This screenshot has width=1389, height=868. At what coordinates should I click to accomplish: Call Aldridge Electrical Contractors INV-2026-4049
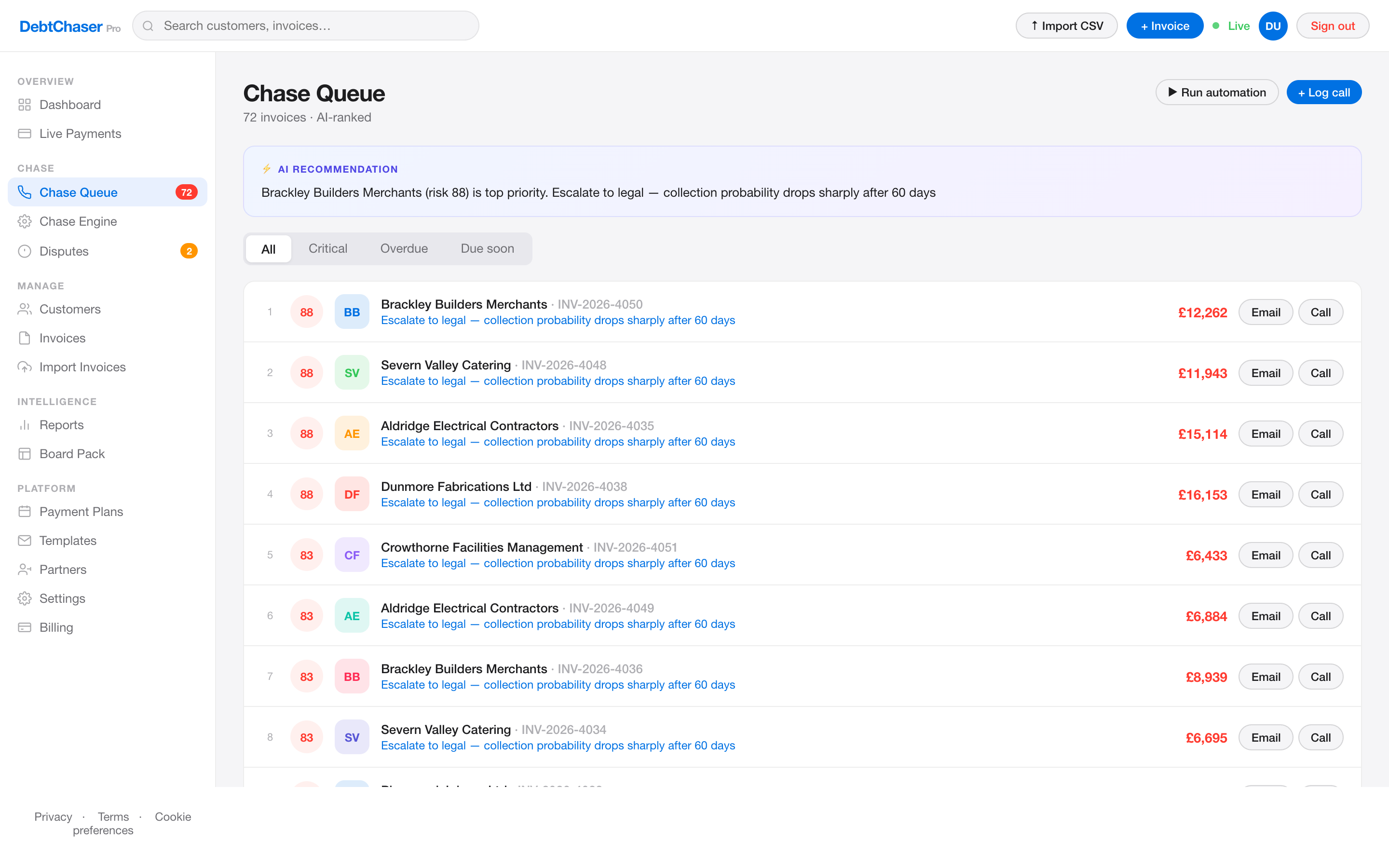1320,616
